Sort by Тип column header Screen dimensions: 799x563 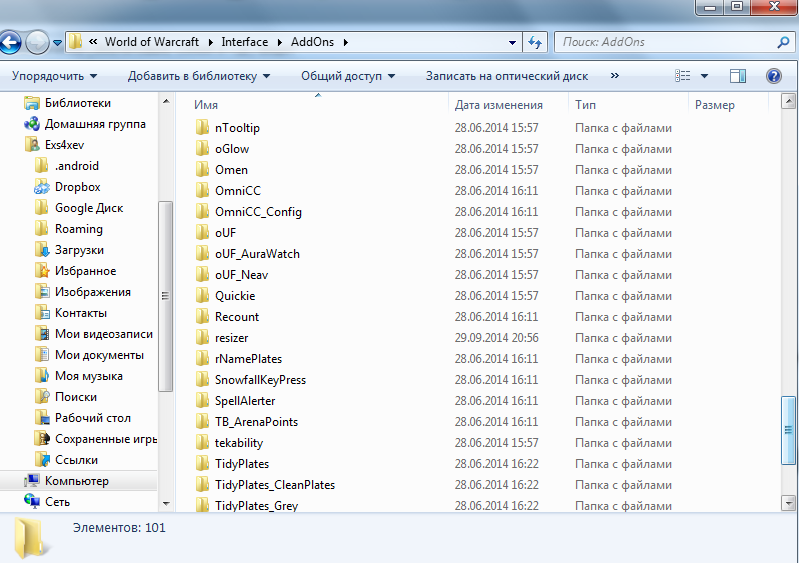point(585,105)
